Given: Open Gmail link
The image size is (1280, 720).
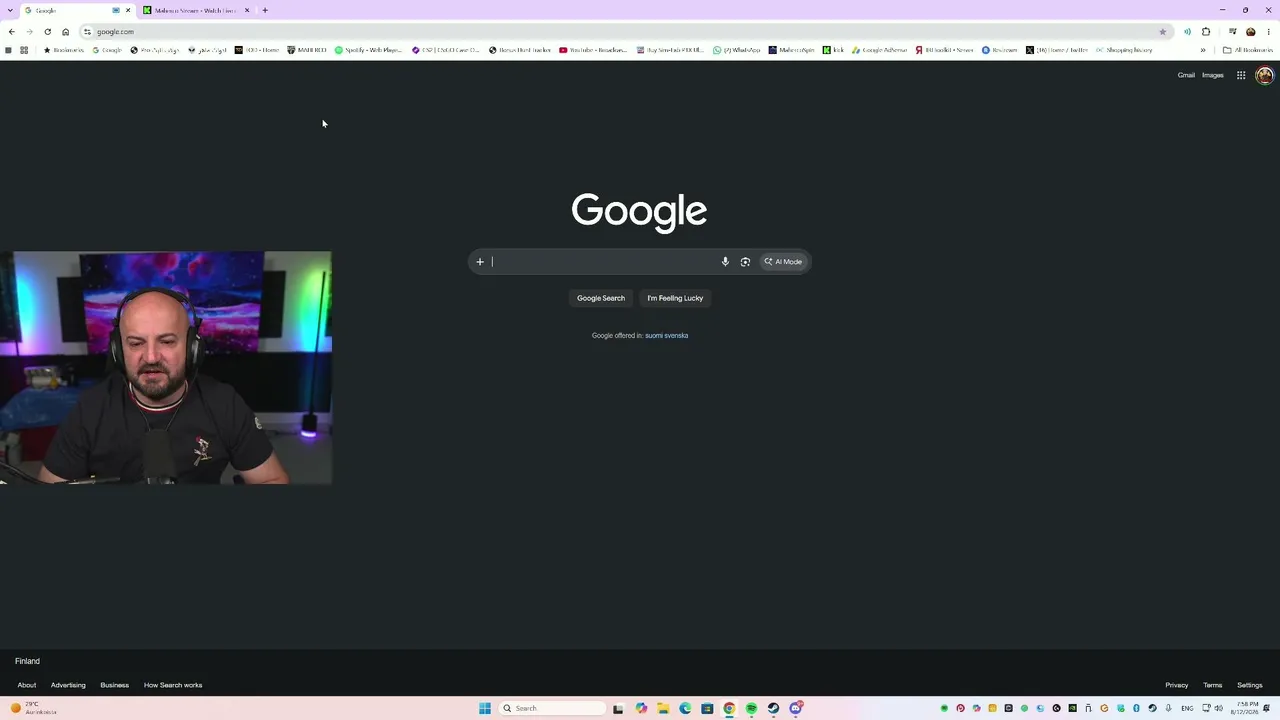Looking at the screenshot, I should (1186, 75).
